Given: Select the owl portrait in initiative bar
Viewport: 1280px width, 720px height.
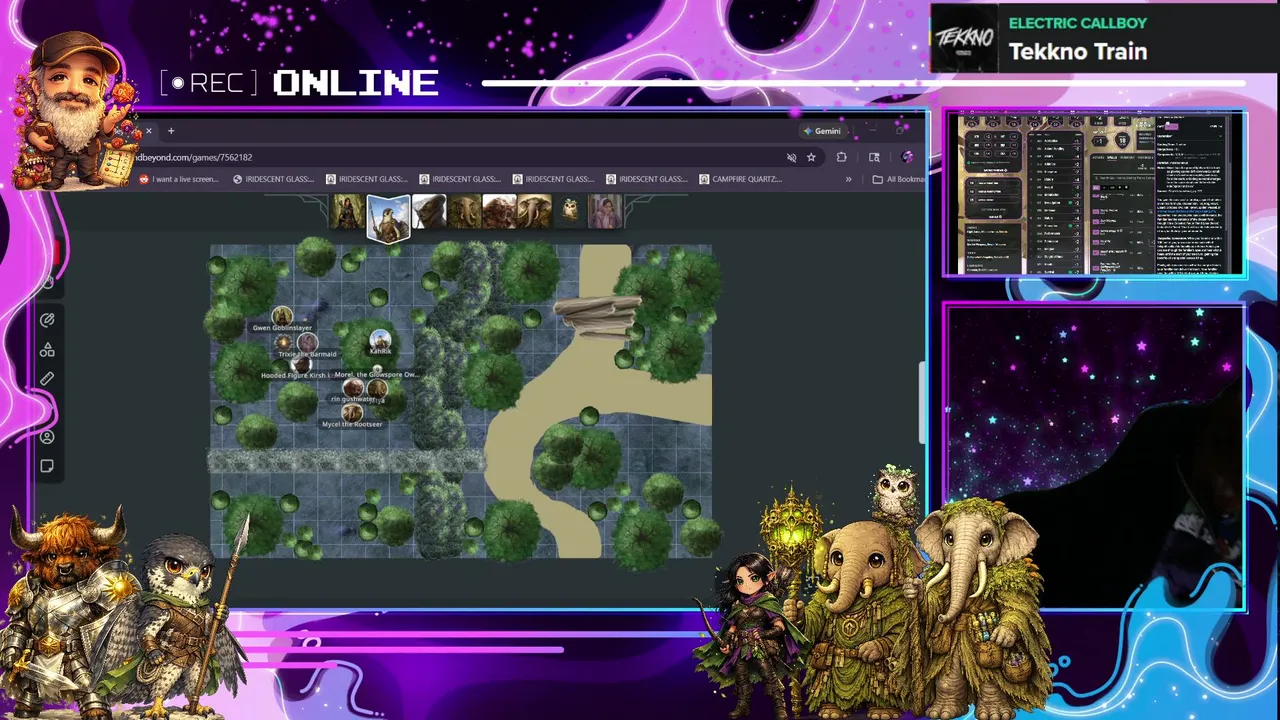Looking at the screenshot, I should 569,212.
